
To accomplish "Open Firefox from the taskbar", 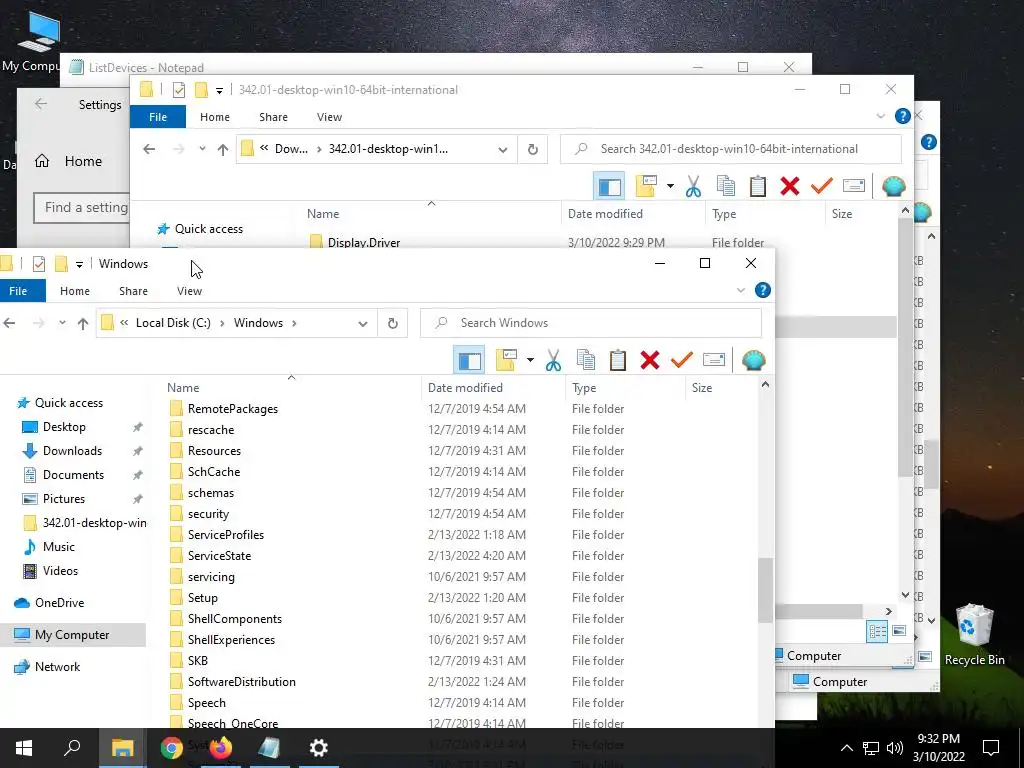I will coord(221,748).
